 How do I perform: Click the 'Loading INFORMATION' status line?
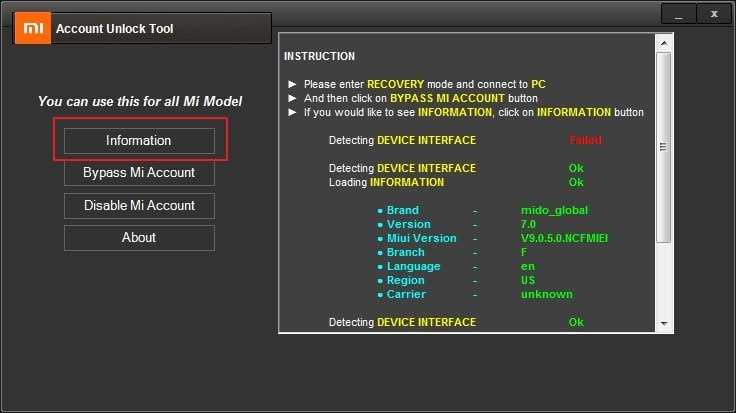pyautogui.click(x=386, y=182)
